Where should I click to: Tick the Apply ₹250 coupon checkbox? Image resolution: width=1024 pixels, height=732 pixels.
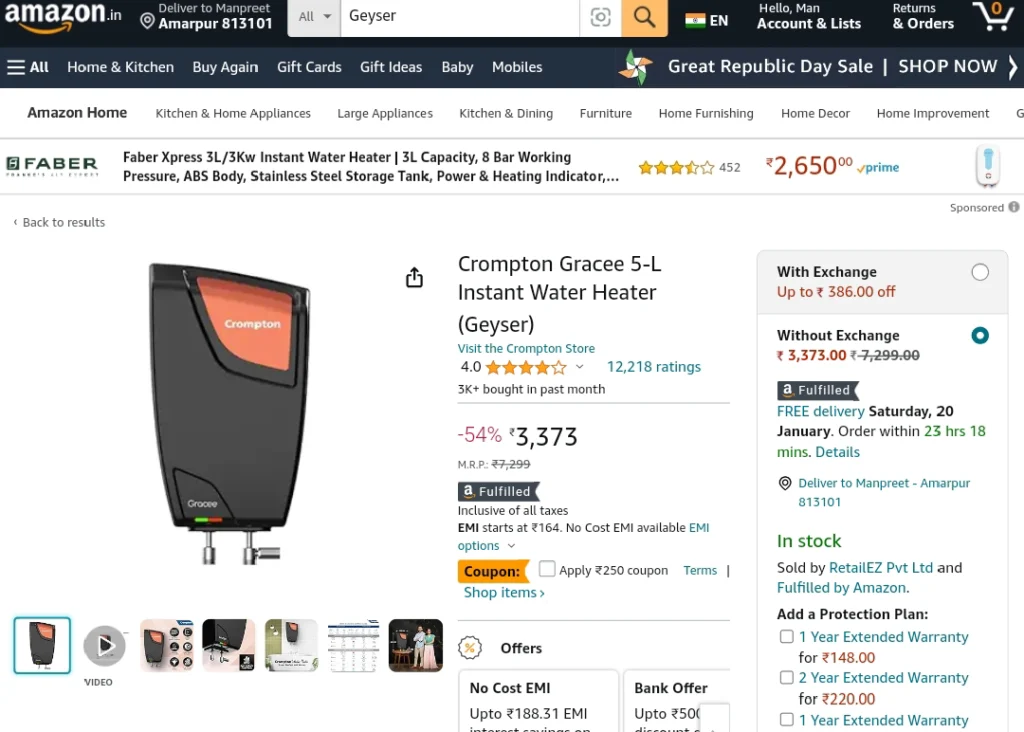(547, 569)
